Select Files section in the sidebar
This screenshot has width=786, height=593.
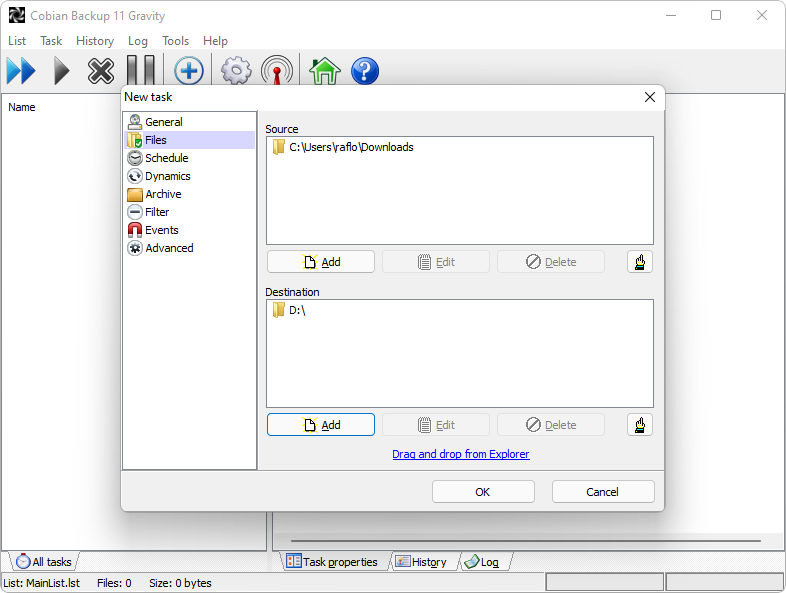tap(189, 140)
